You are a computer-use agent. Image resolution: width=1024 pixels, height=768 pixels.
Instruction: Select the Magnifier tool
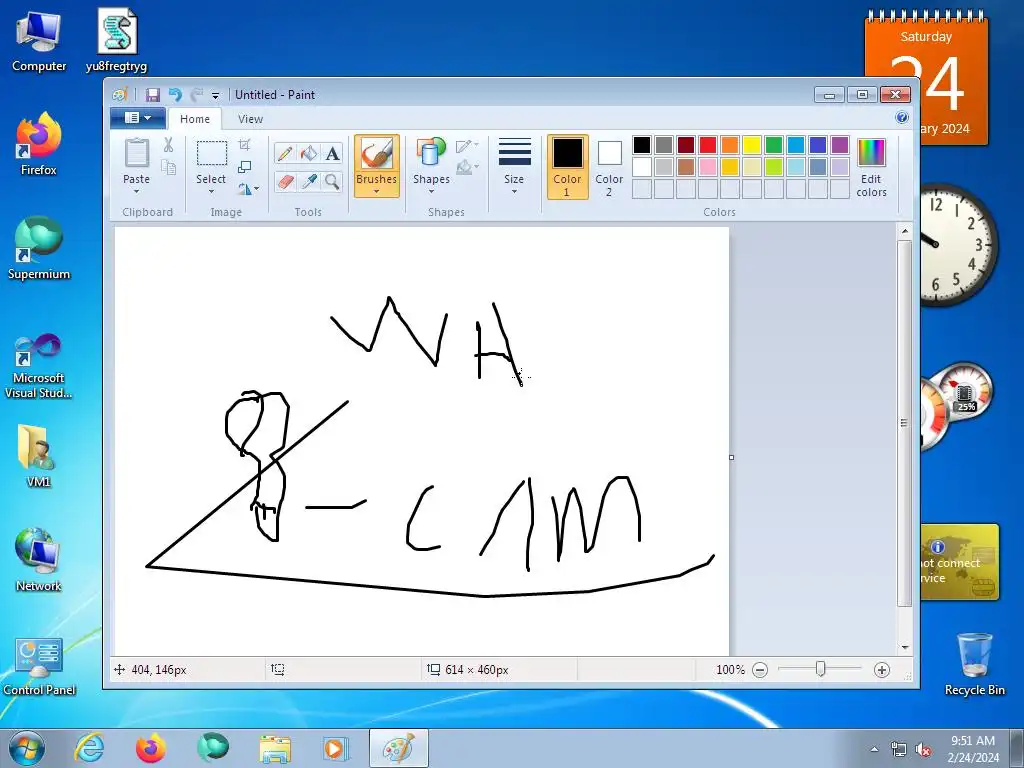point(332,181)
